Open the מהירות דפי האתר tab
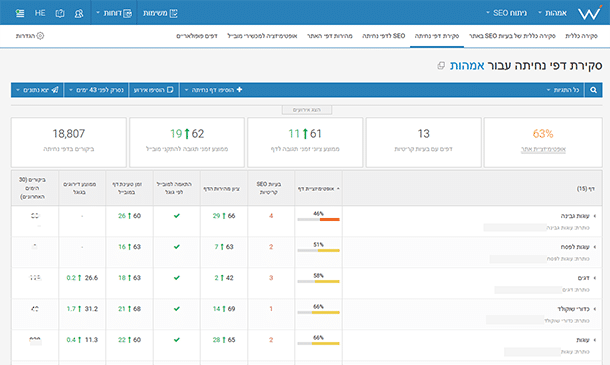The image size is (610, 365). tap(330, 36)
